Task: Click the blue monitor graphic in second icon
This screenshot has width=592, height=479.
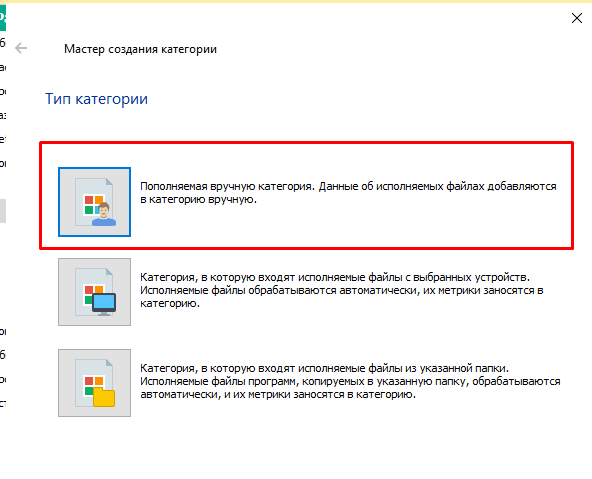Action: 104,304
